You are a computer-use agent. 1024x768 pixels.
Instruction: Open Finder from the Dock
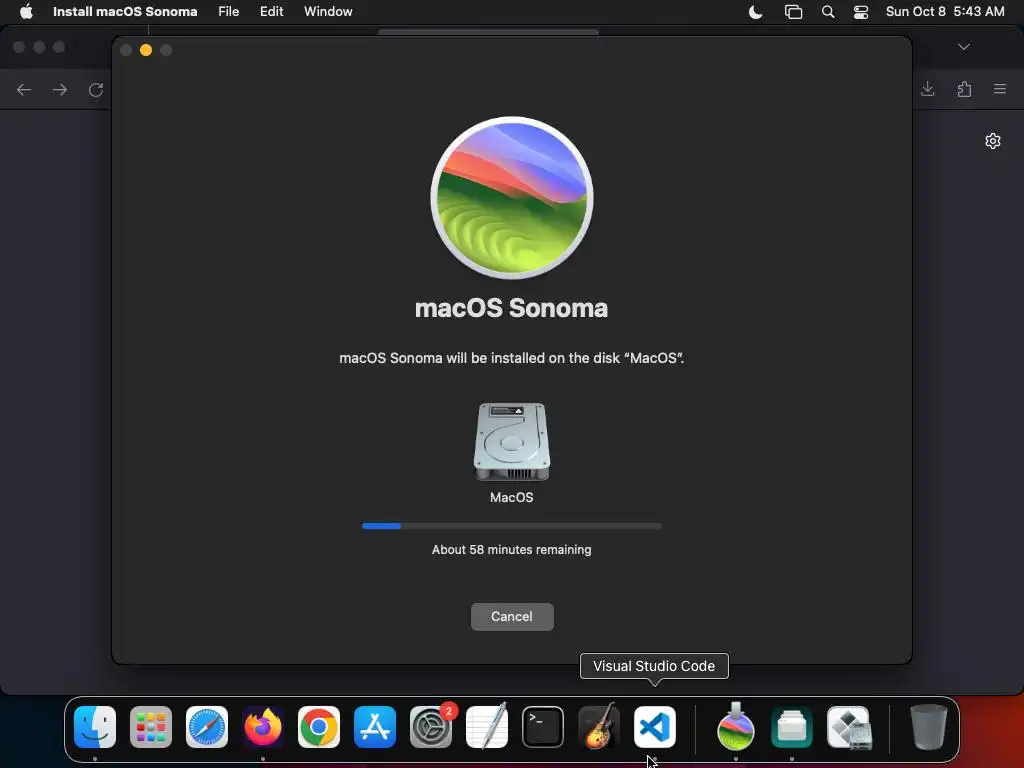(95, 726)
